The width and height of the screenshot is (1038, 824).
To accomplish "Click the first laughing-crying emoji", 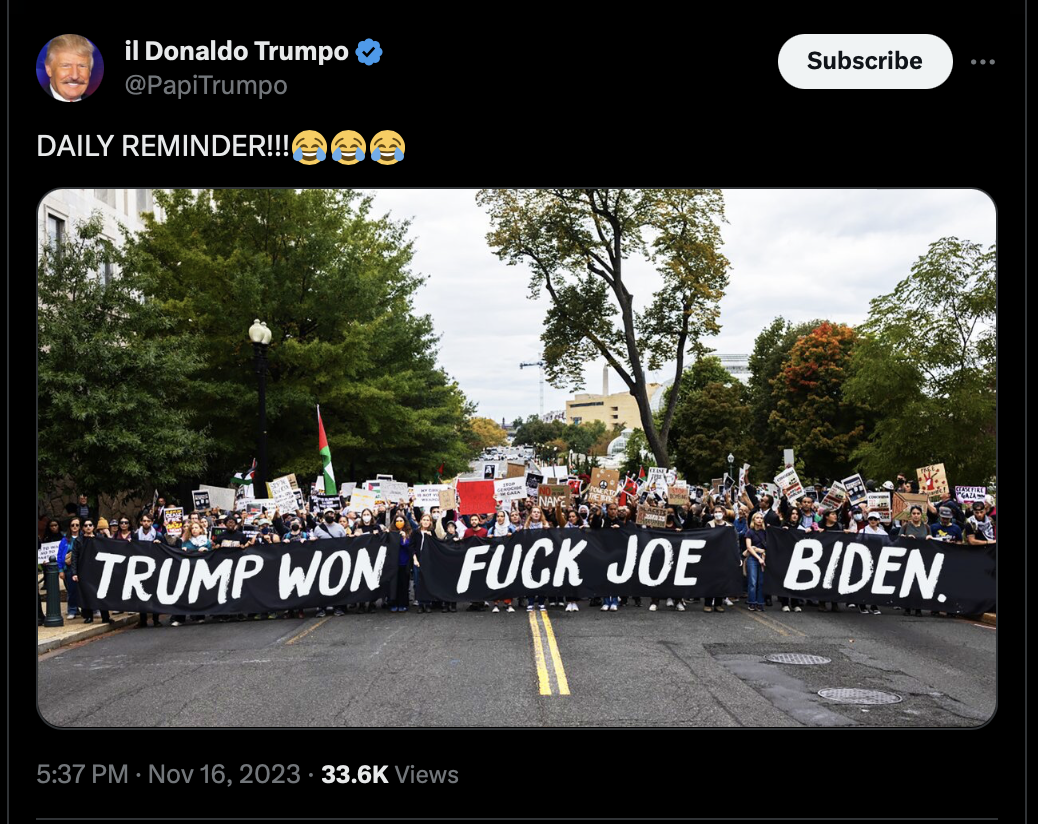I will click(309, 147).
